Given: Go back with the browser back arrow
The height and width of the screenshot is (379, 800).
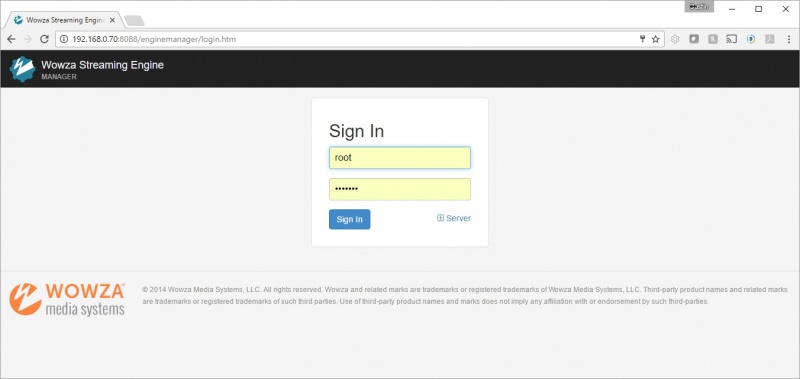Looking at the screenshot, I should click(11, 39).
